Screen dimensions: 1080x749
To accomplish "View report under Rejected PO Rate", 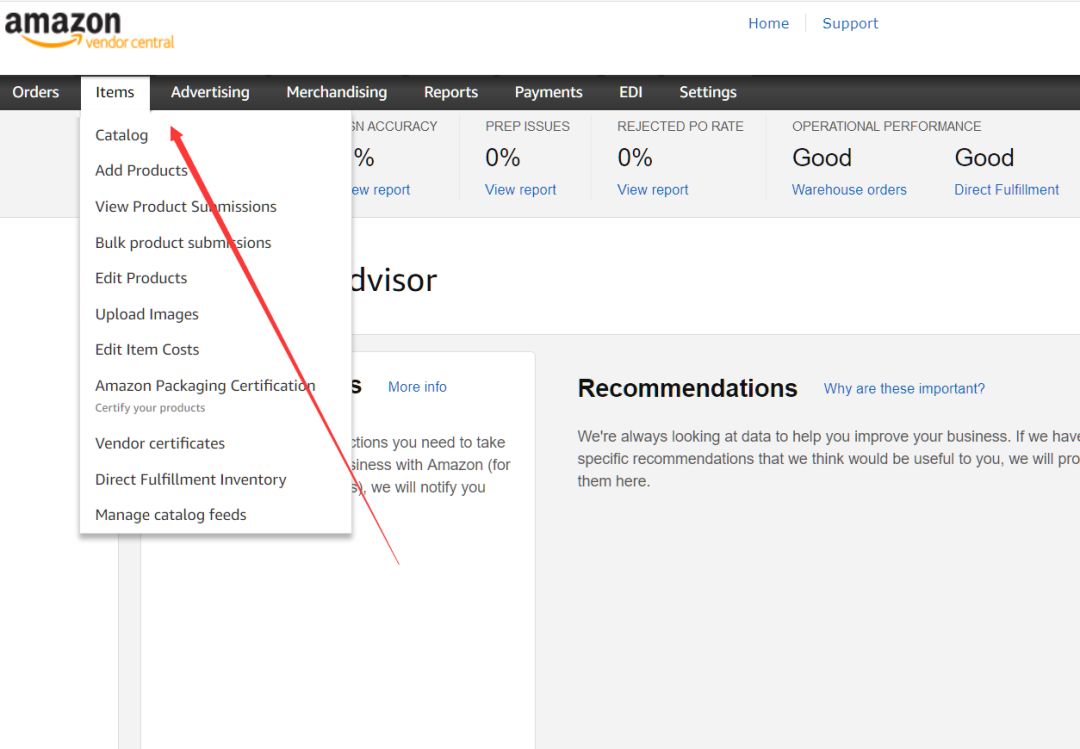I will coord(653,189).
